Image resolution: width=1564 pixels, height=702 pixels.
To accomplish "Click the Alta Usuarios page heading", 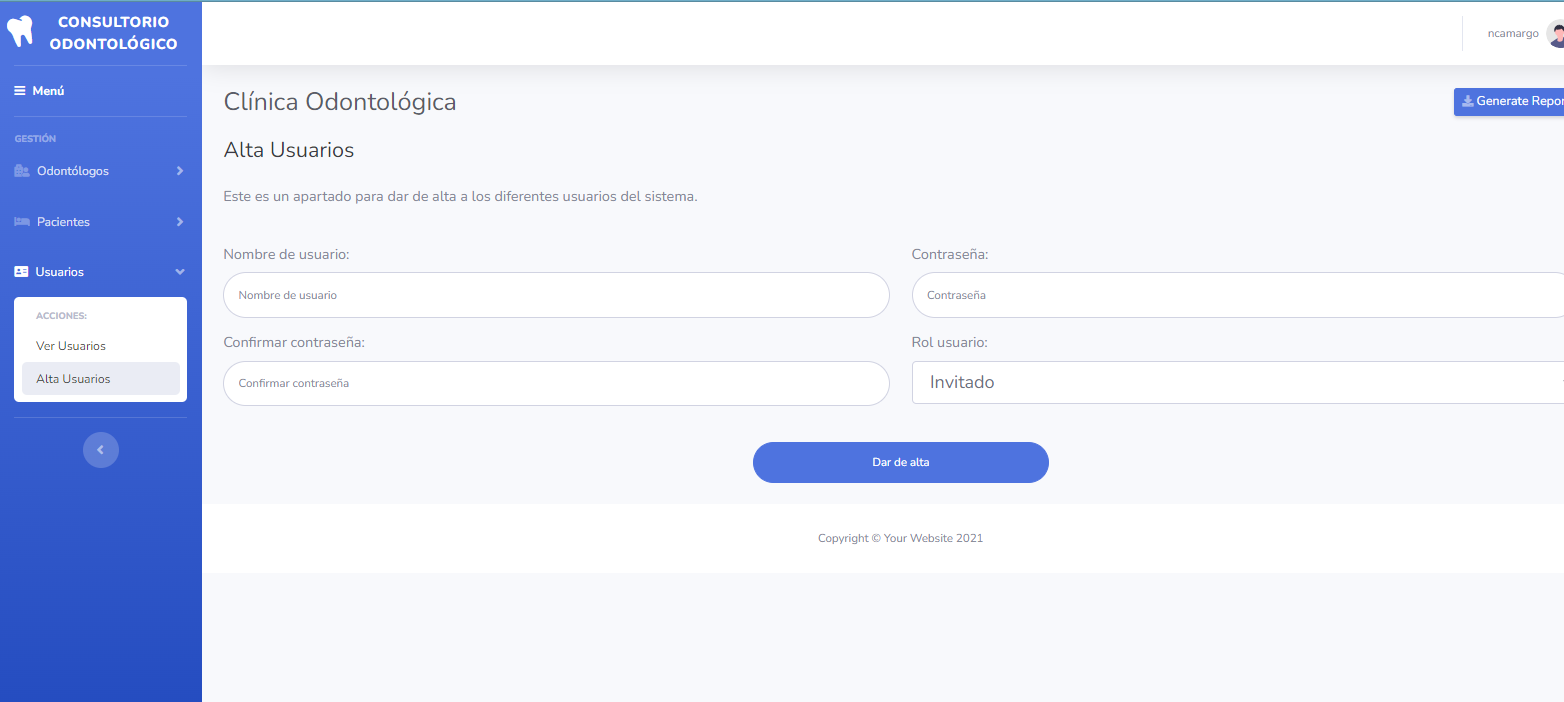I will point(289,150).
